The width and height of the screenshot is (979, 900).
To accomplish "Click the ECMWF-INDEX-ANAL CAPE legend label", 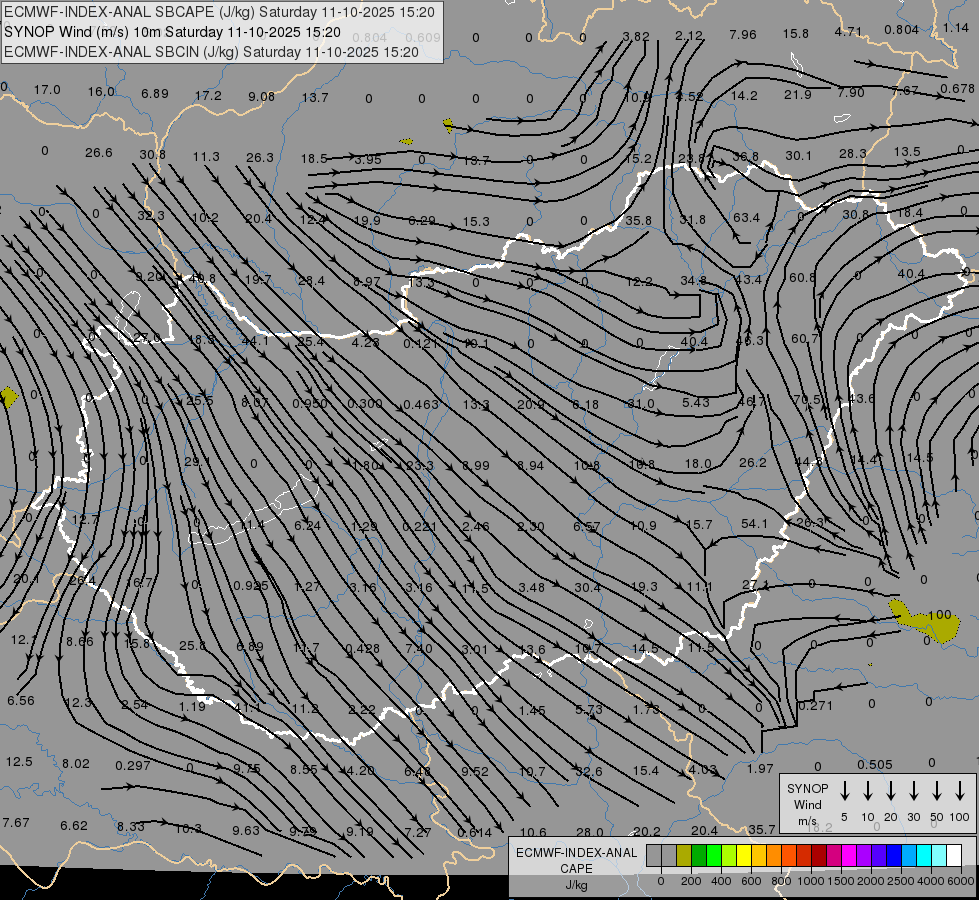I will [x=576, y=868].
